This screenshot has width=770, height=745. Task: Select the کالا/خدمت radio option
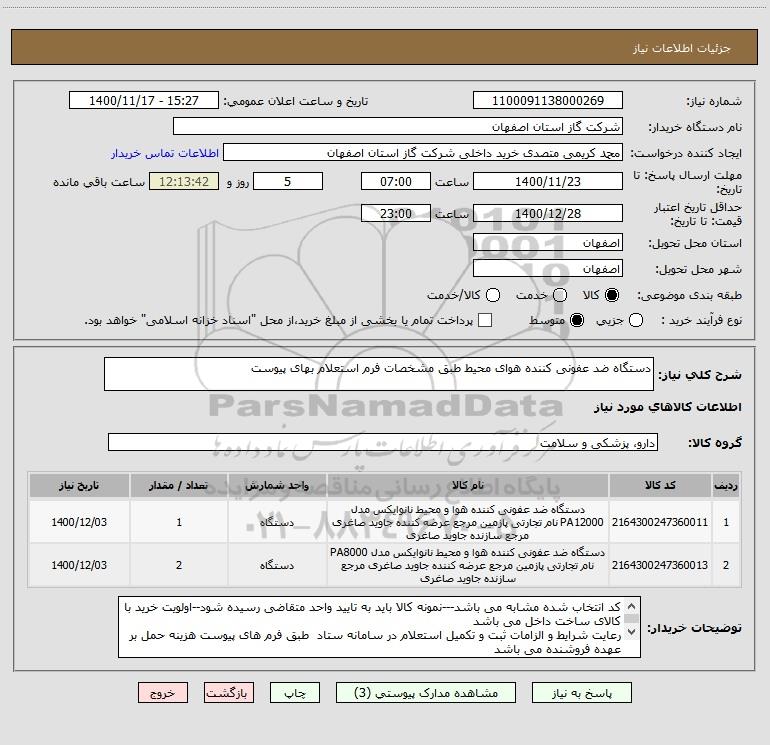(x=493, y=295)
